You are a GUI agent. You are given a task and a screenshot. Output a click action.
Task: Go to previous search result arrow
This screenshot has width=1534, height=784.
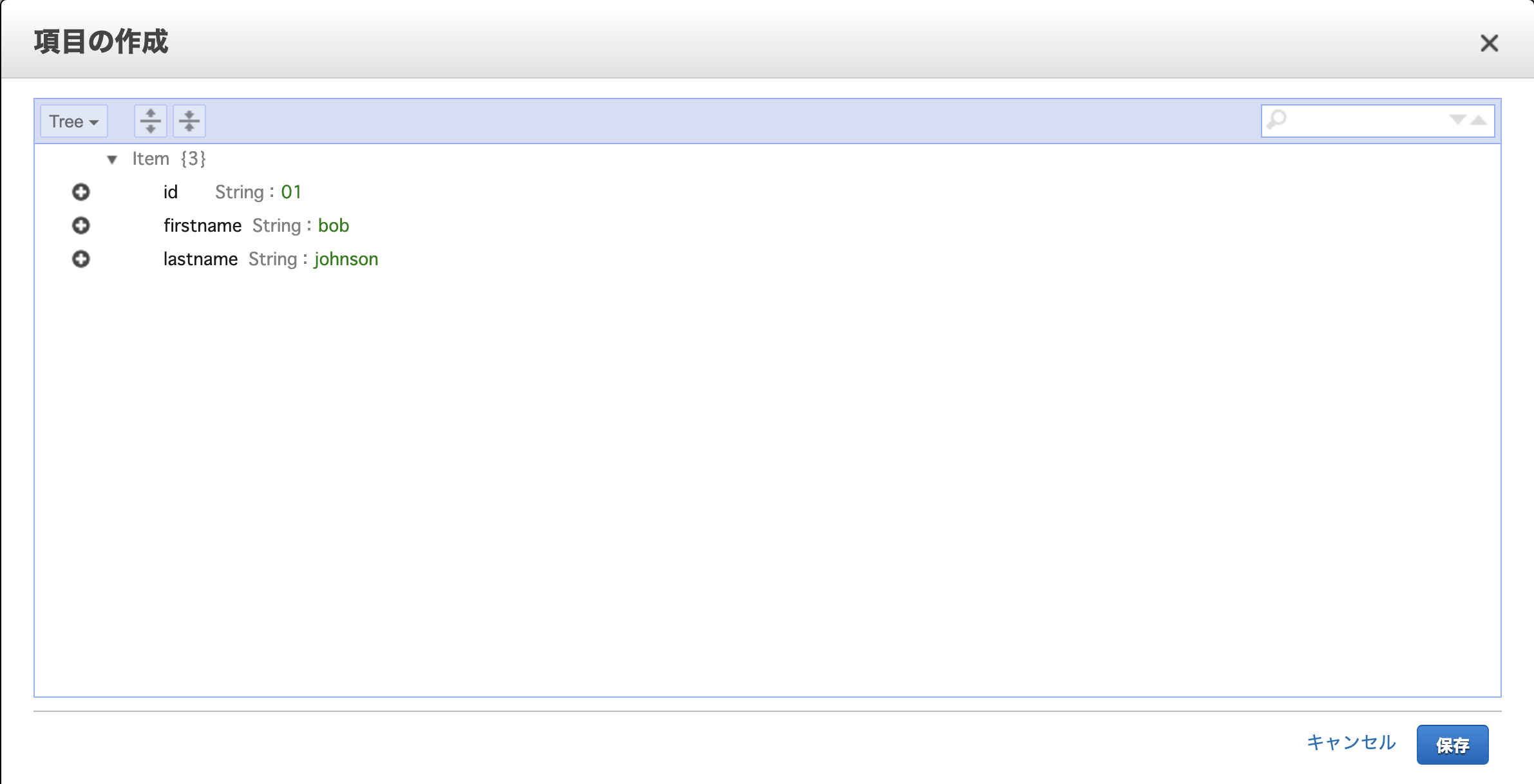[x=1479, y=120]
